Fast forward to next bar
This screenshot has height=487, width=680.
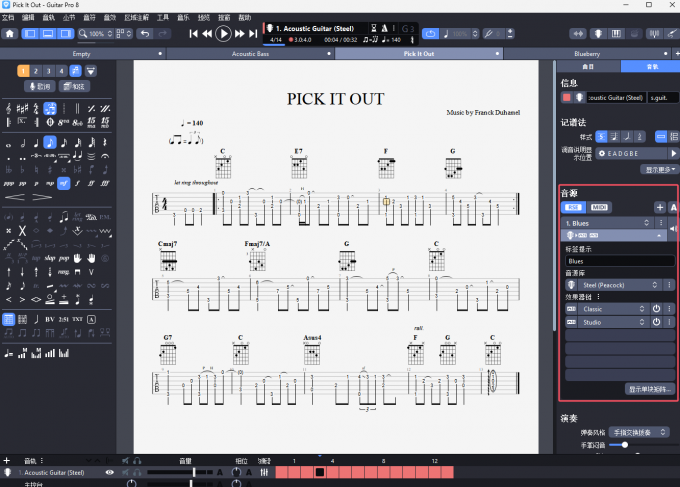239,33
